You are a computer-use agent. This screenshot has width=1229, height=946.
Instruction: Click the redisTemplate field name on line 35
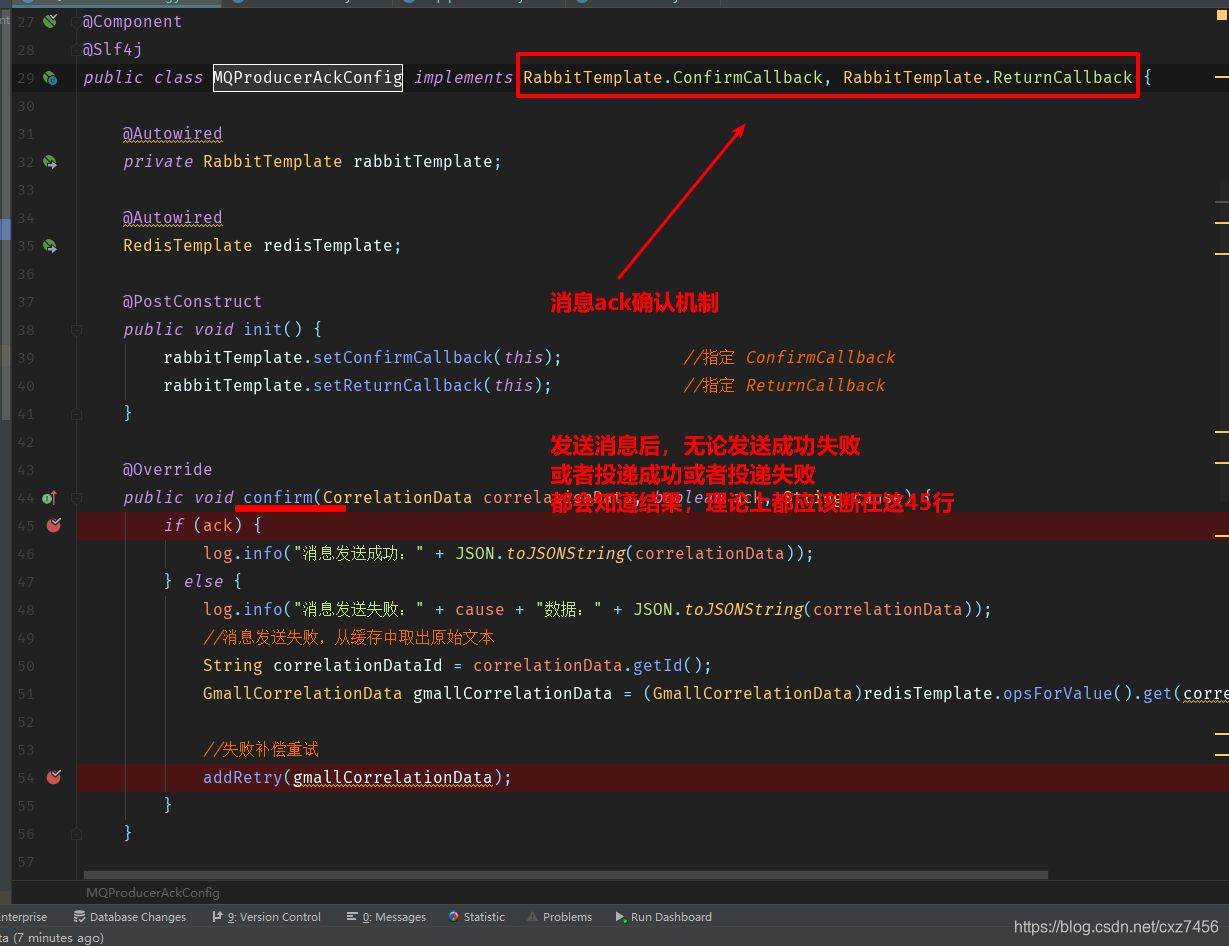tap(328, 245)
